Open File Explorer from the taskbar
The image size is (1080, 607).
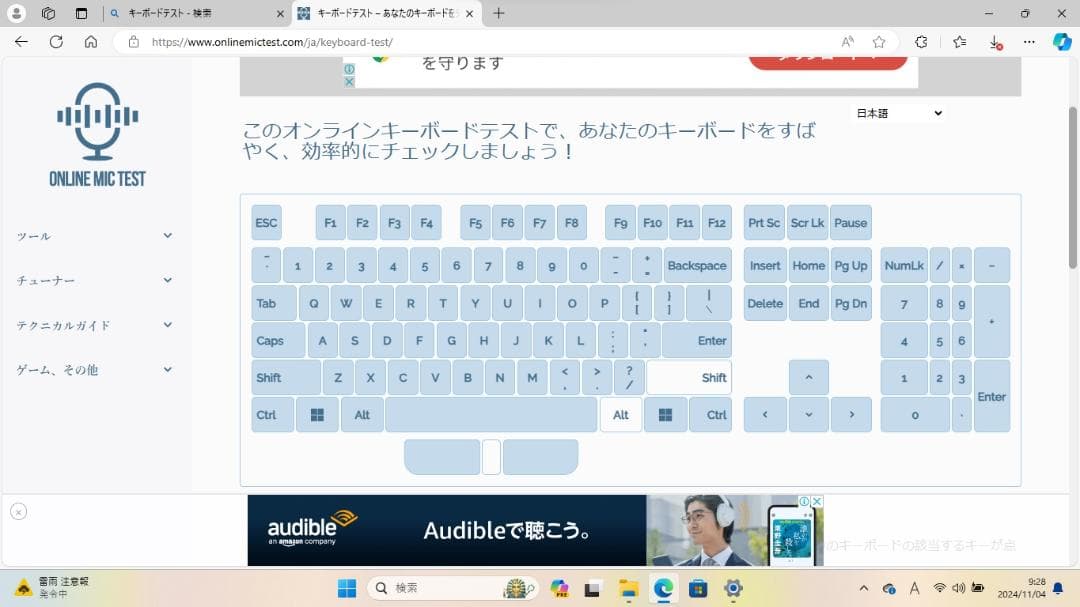pos(627,588)
